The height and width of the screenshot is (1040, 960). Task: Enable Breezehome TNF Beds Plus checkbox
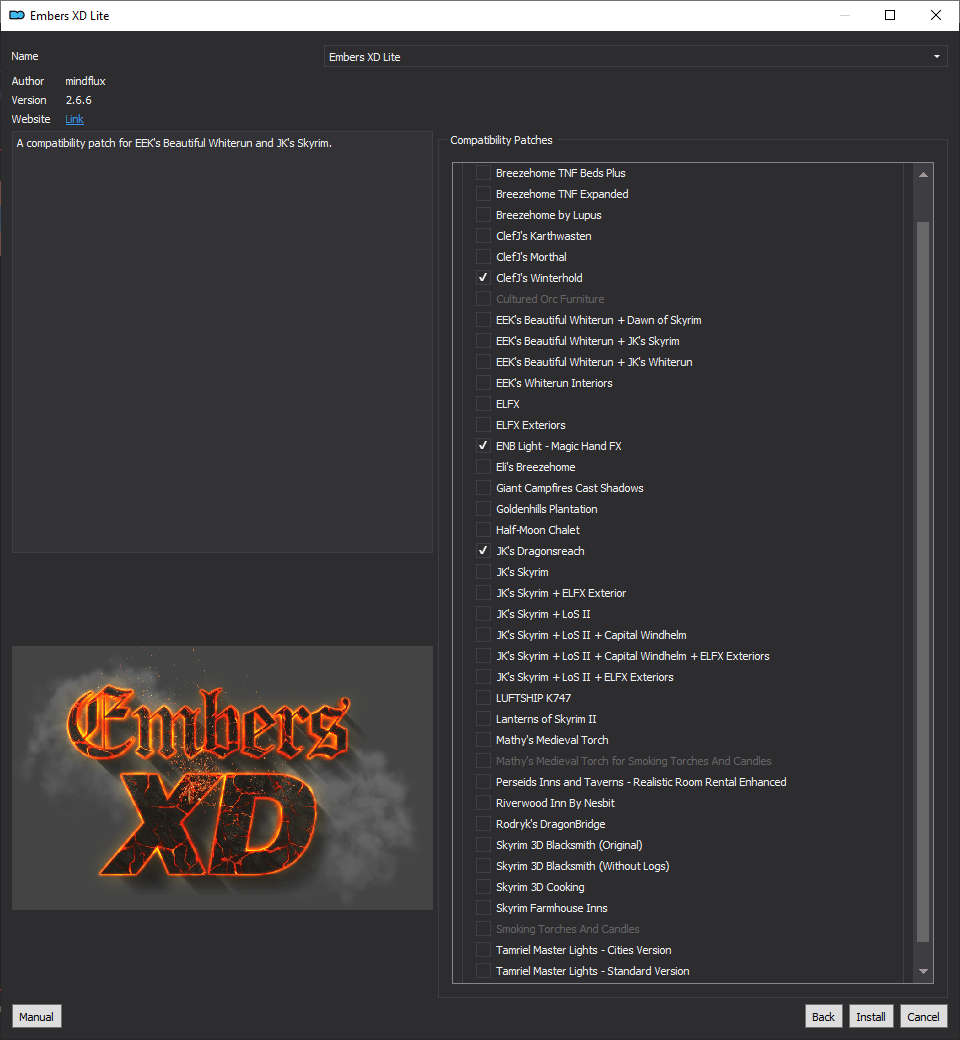[x=484, y=173]
